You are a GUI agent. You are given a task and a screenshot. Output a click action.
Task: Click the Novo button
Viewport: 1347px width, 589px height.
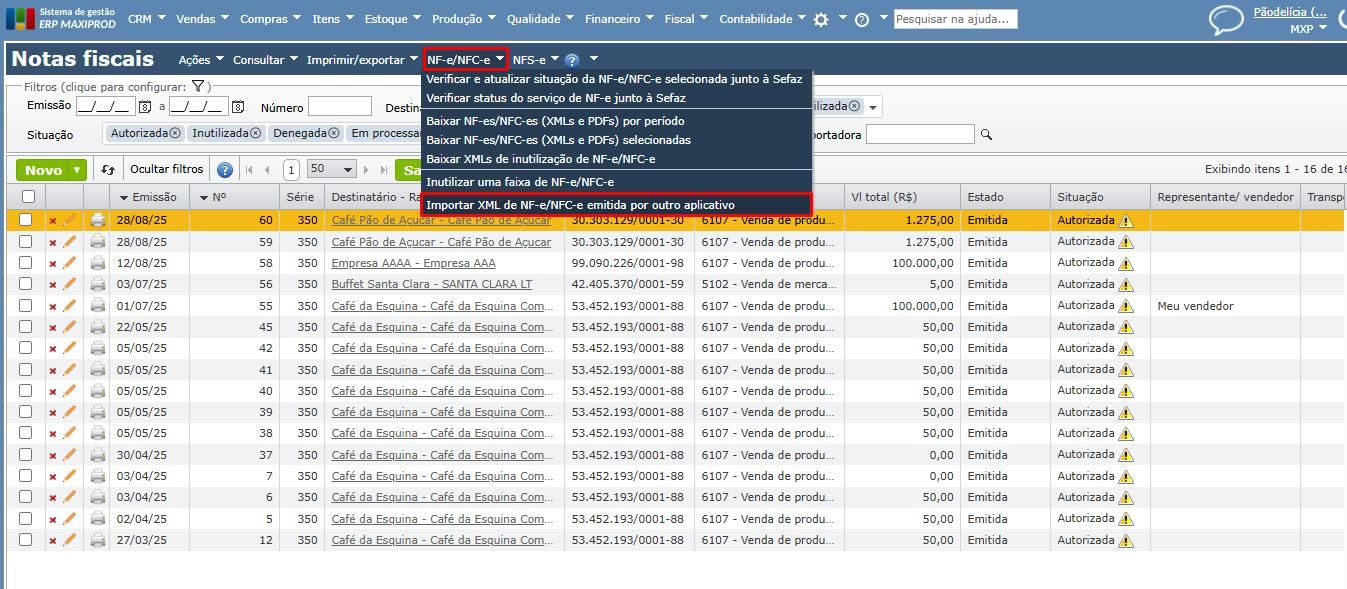pyautogui.click(x=43, y=170)
